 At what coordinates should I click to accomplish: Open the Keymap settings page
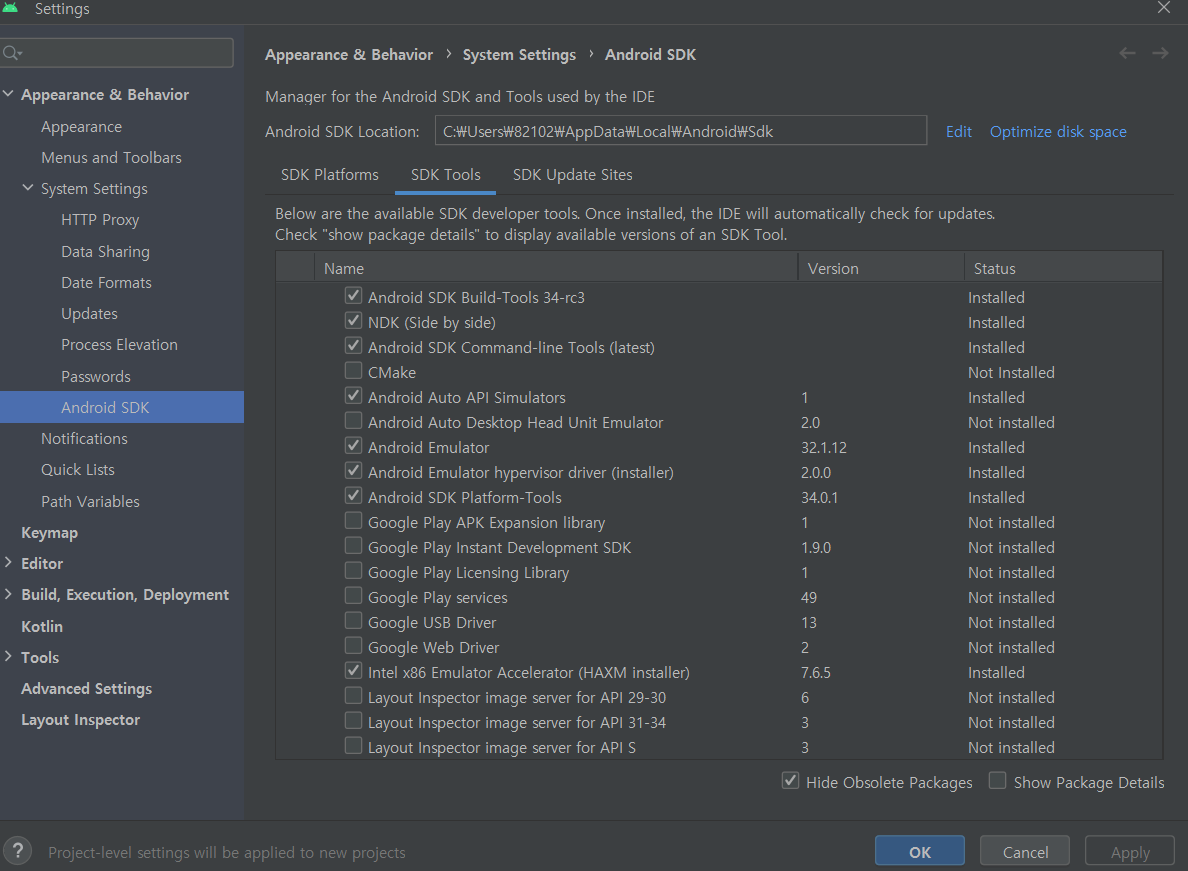(49, 532)
